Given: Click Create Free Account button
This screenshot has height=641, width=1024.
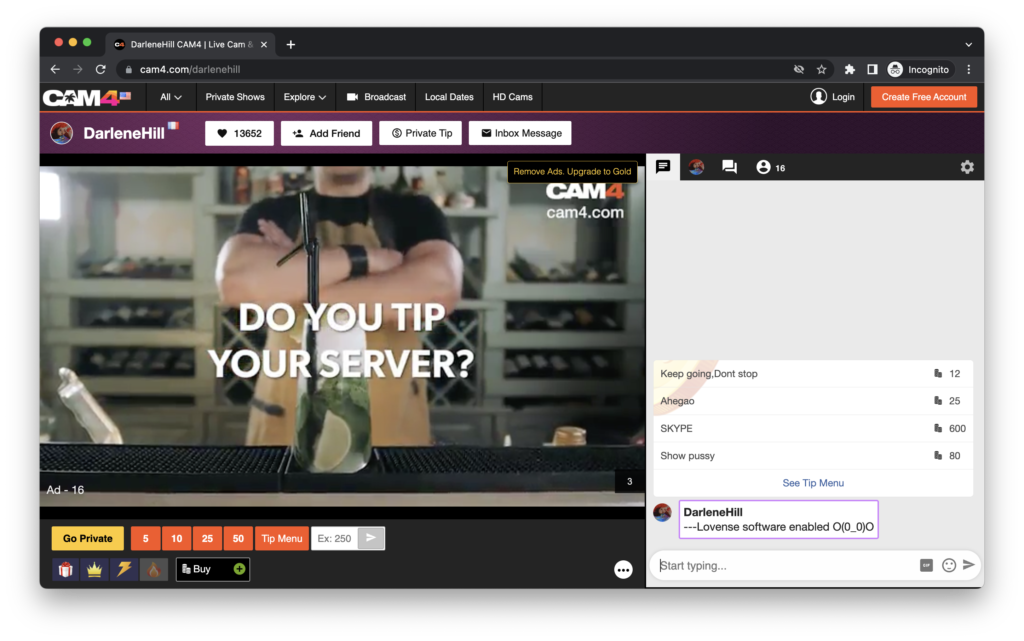Looking at the screenshot, I should tap(923, 97).
